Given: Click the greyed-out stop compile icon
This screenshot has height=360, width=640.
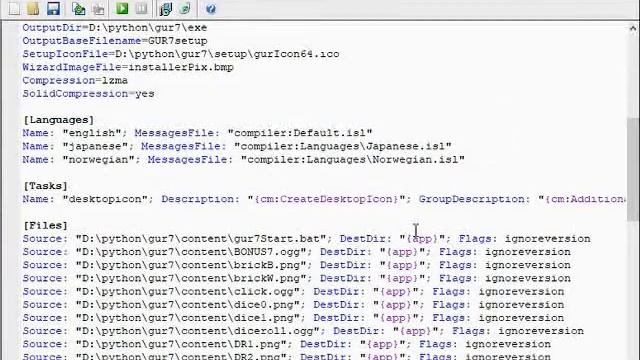Looking at the screenshot, I should 98,9.
